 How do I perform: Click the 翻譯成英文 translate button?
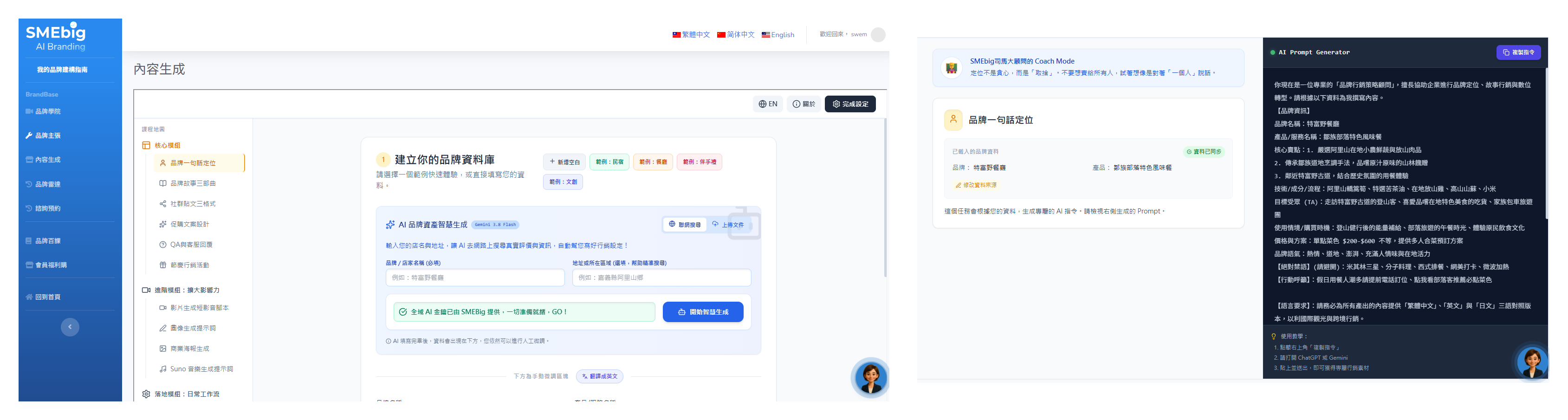[600, 377]
